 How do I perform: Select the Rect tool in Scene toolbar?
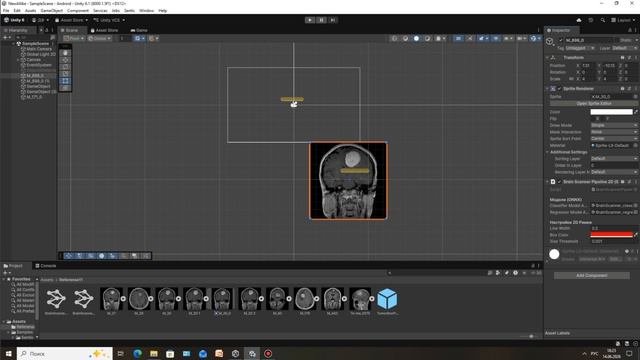click(65, 81)
